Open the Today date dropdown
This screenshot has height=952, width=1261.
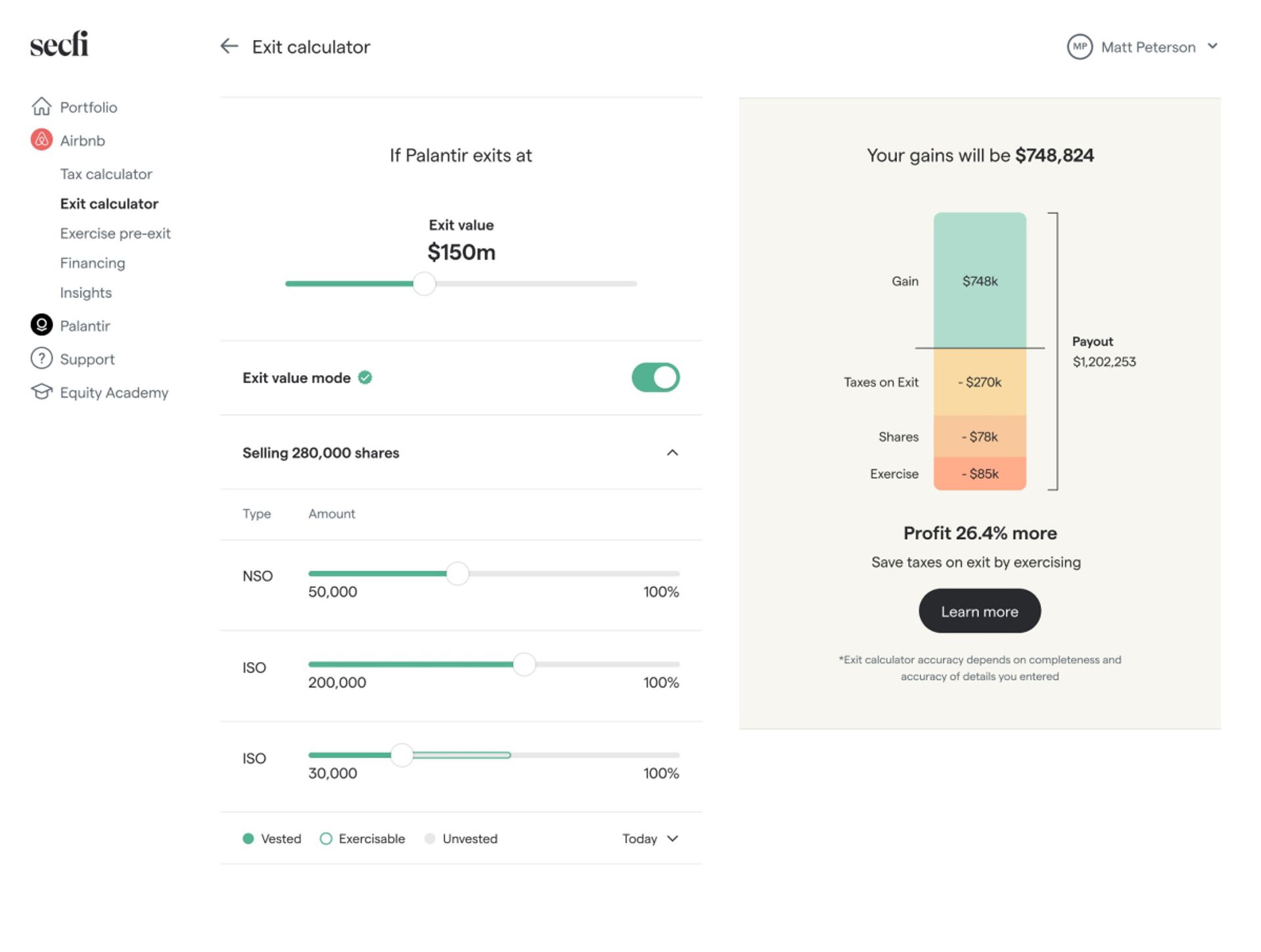pos(650,839)
